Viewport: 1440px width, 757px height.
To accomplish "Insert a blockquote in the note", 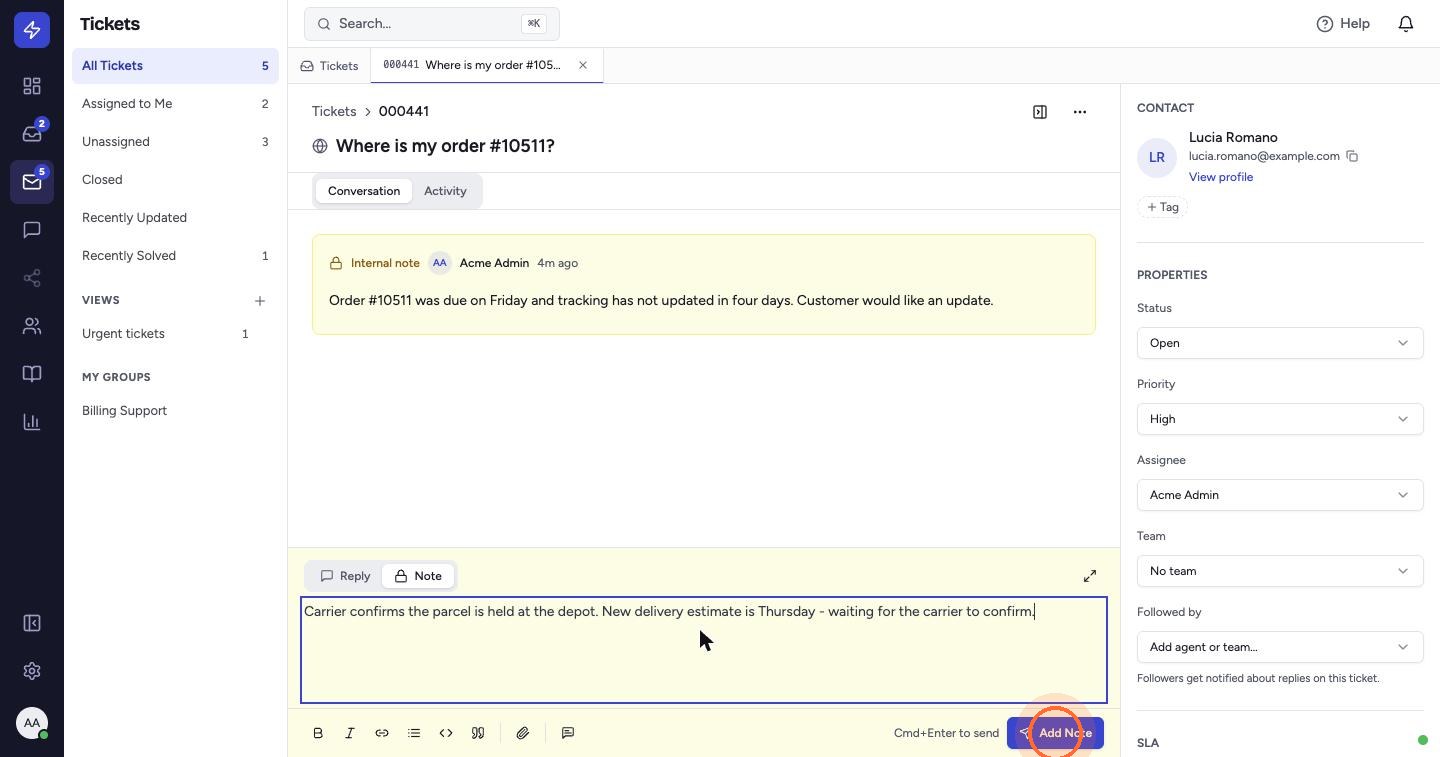I will click(478, 733).
